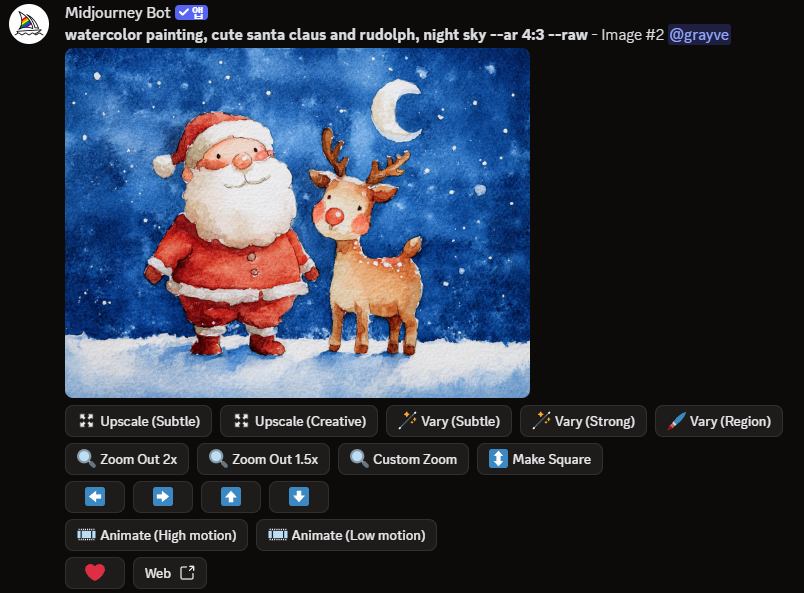Click Zoom Out 2x button
The image size is (804, 593).
(x=127, y=459)
